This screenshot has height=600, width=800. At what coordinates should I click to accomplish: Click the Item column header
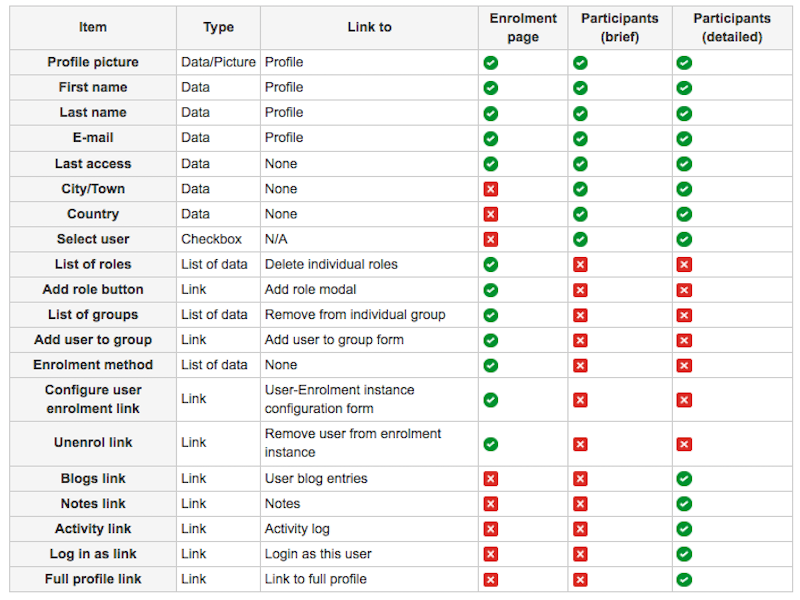pos(93,27)
